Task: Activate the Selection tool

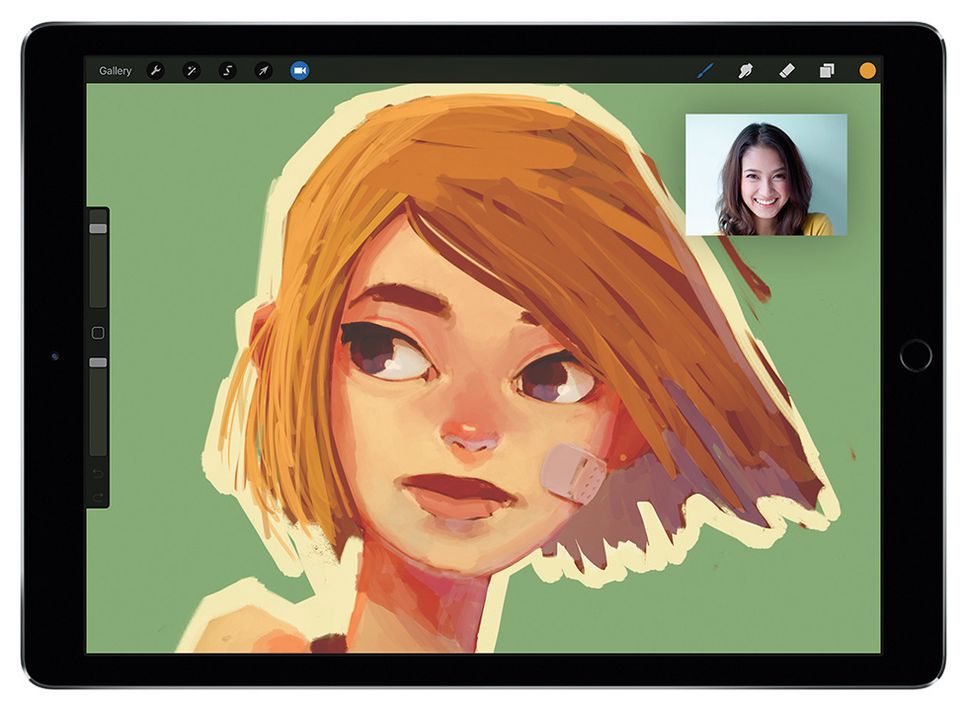Action: (x=228, y=70)
